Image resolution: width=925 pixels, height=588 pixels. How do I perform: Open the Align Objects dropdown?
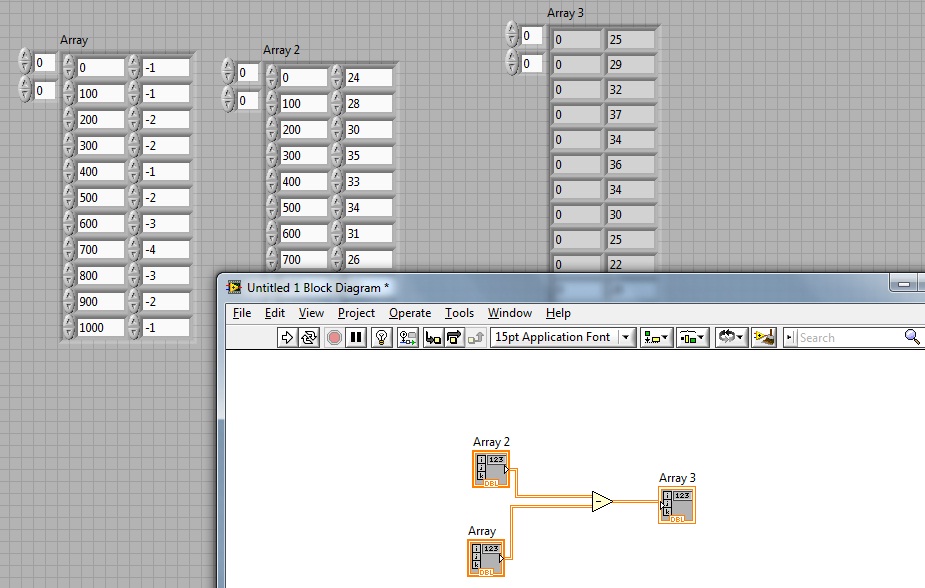tap(656, 337)
